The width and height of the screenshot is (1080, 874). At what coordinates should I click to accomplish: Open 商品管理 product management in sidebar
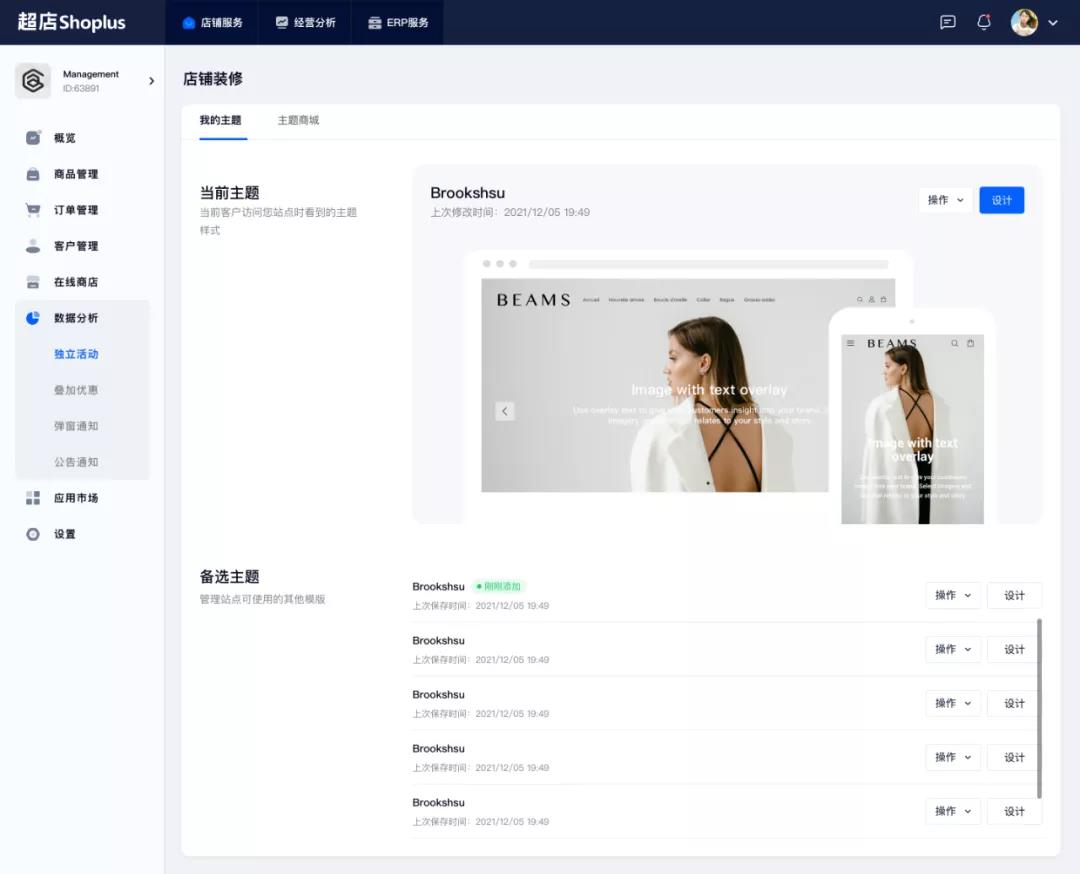click(x=75, y=174)
